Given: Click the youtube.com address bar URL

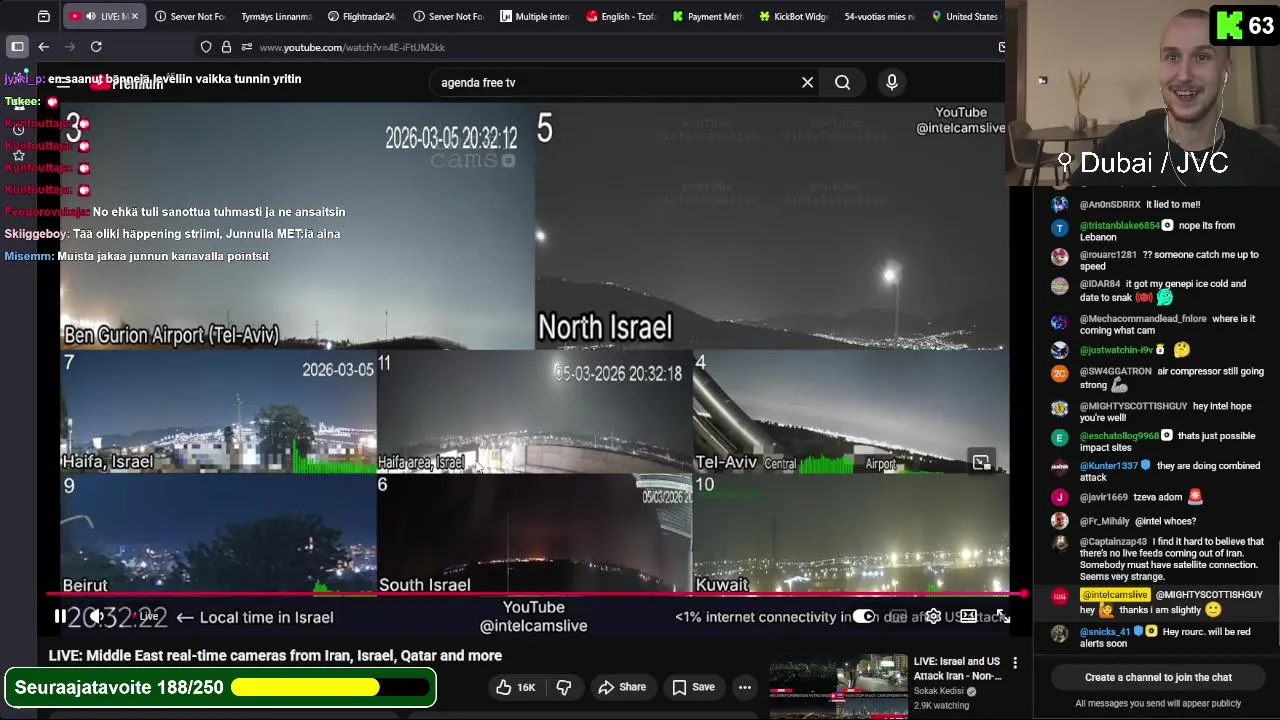Looking at the screenshot, I should pyautogui.click(x=352, y=47).
